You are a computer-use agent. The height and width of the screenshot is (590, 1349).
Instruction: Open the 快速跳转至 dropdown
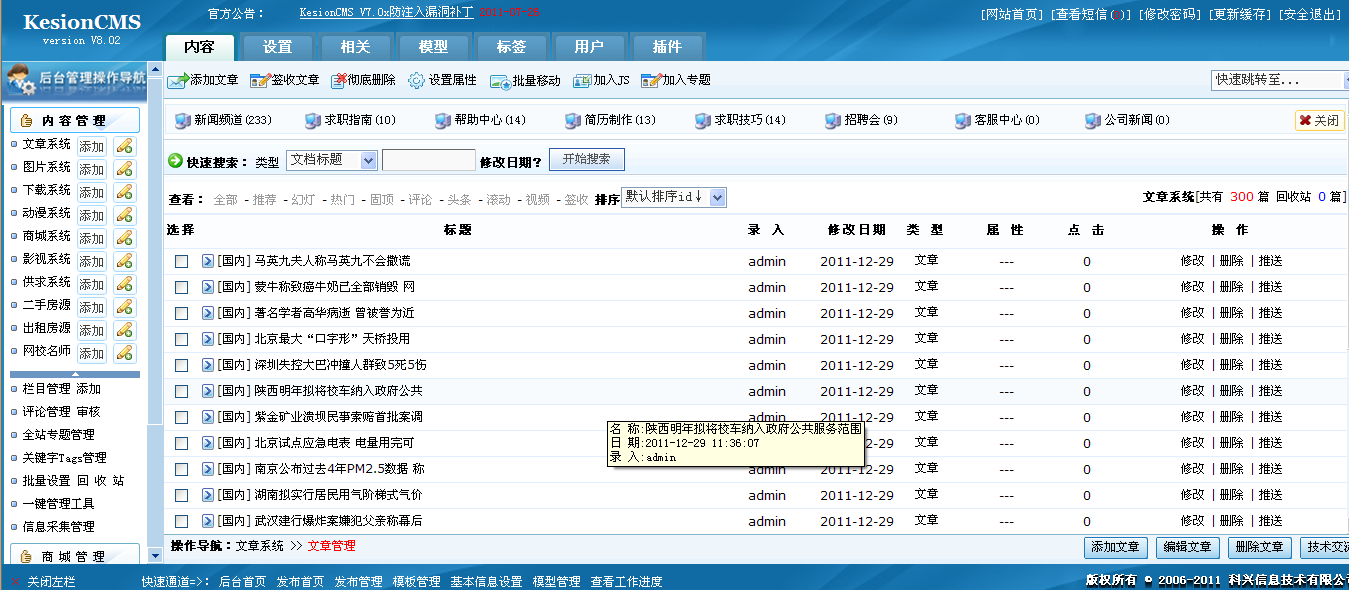pos(1280,80)
